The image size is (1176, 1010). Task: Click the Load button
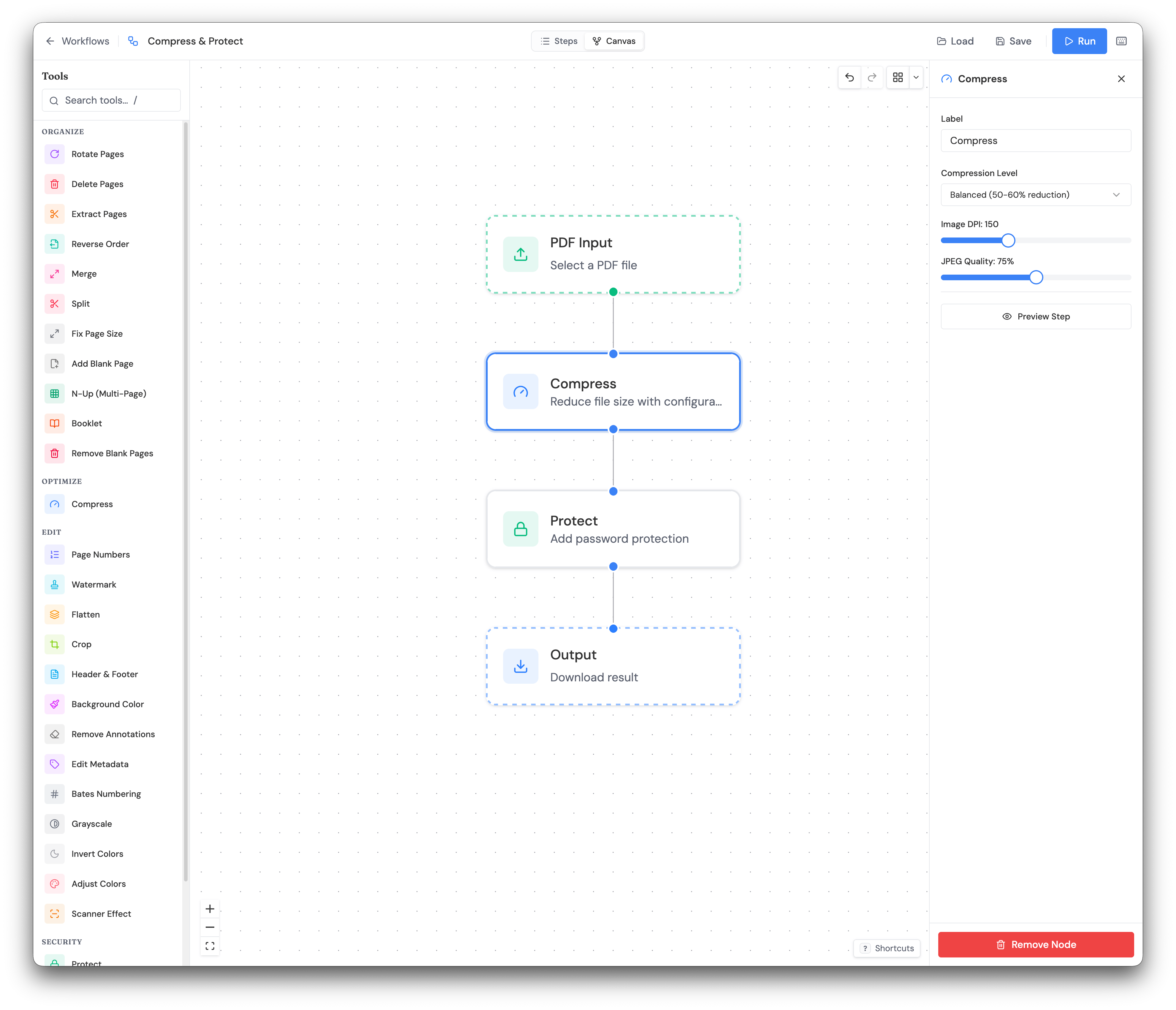click(955, 41)
